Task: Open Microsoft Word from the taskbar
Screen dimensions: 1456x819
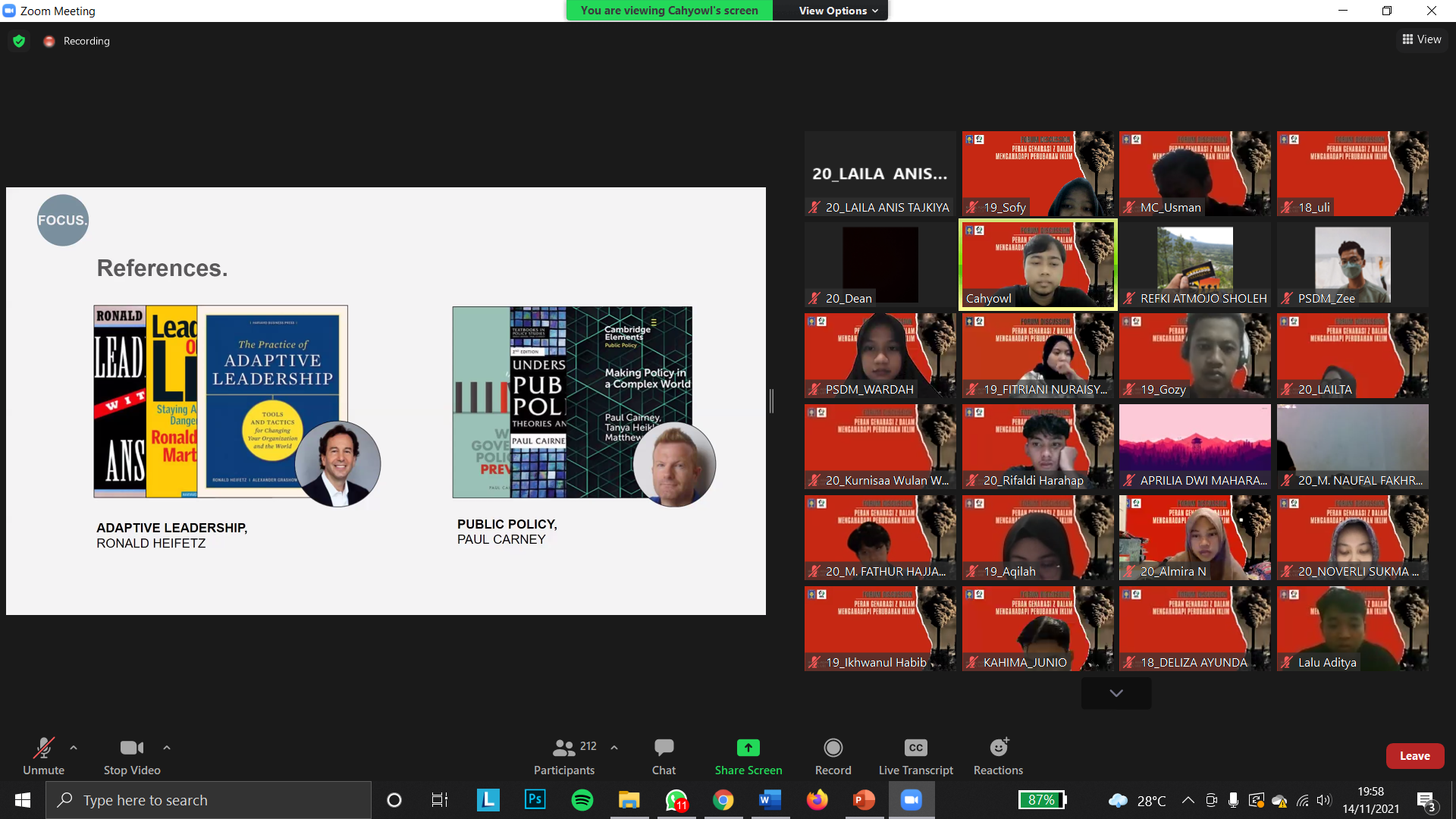Action: point(770,800)
